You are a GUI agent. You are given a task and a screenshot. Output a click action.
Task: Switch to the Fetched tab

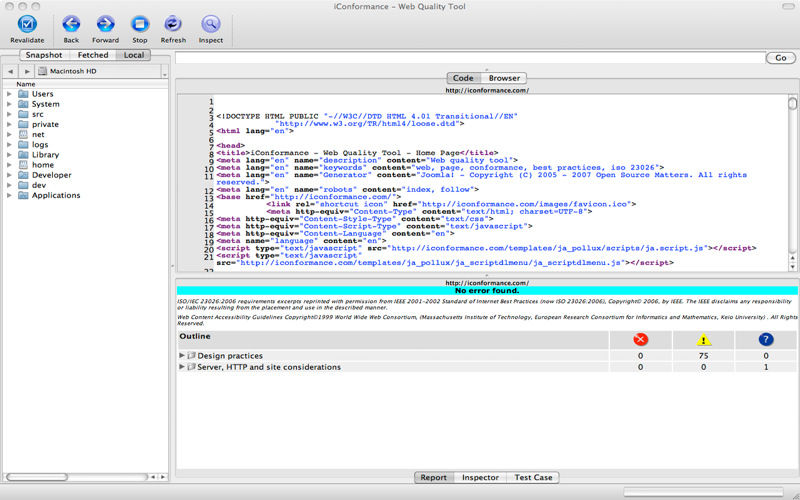tap(93, 55)
